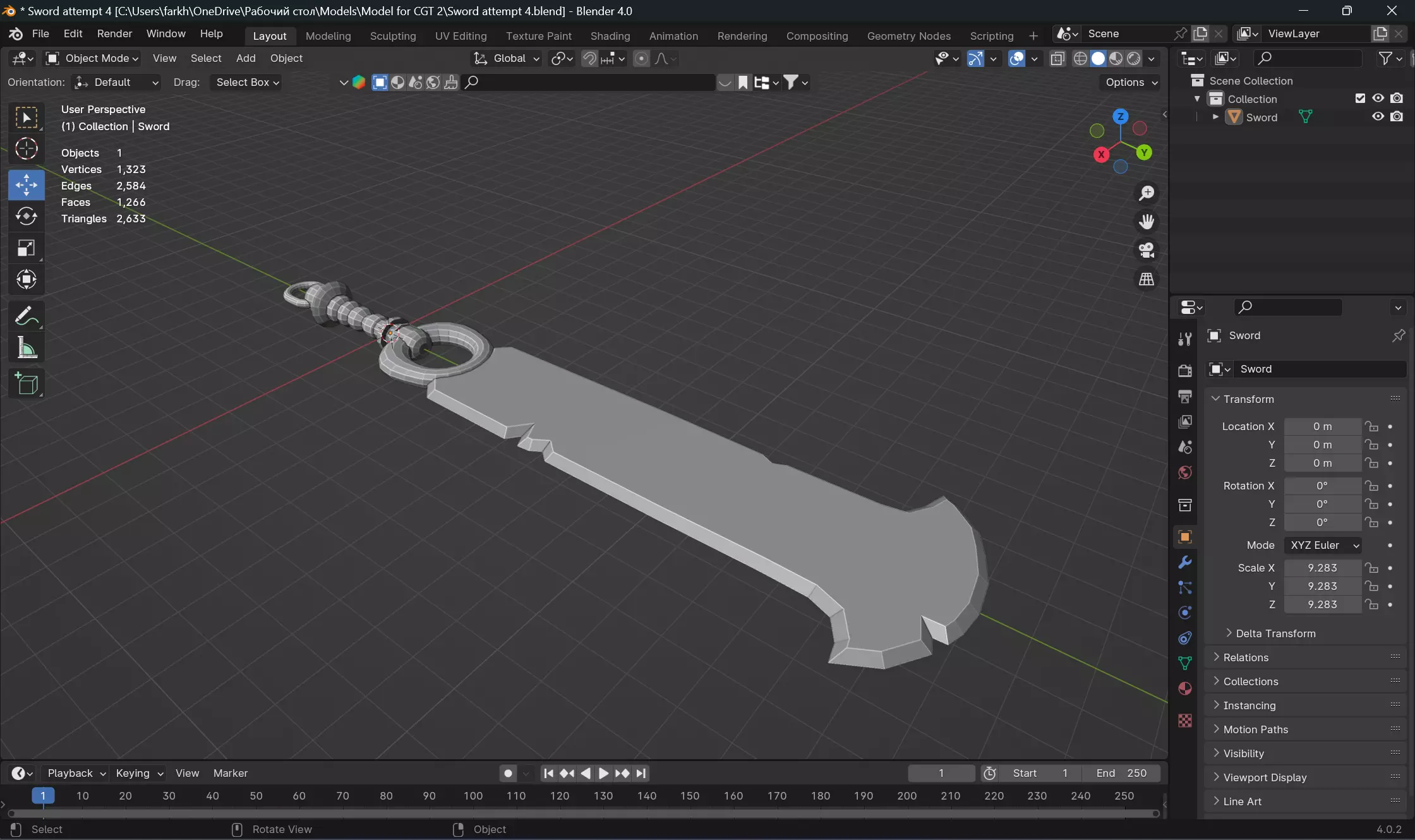Pick the Annotate pencil tool
Viewport: 1415px width, 840px height.
click(26, 316)
